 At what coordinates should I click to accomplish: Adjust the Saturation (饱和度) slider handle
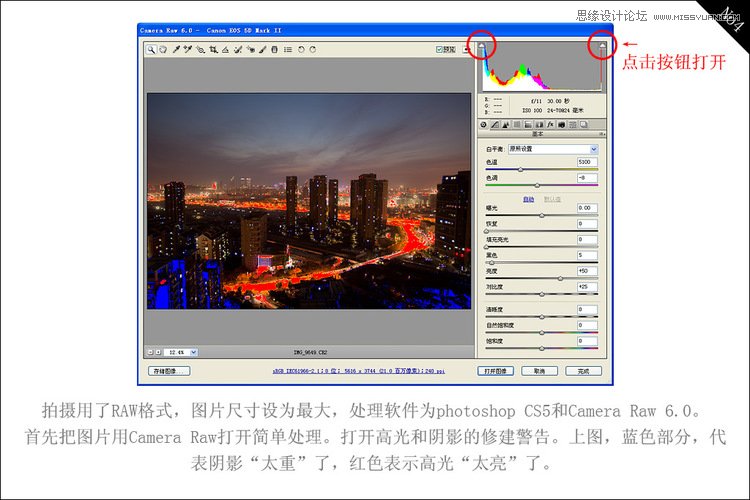542,348
